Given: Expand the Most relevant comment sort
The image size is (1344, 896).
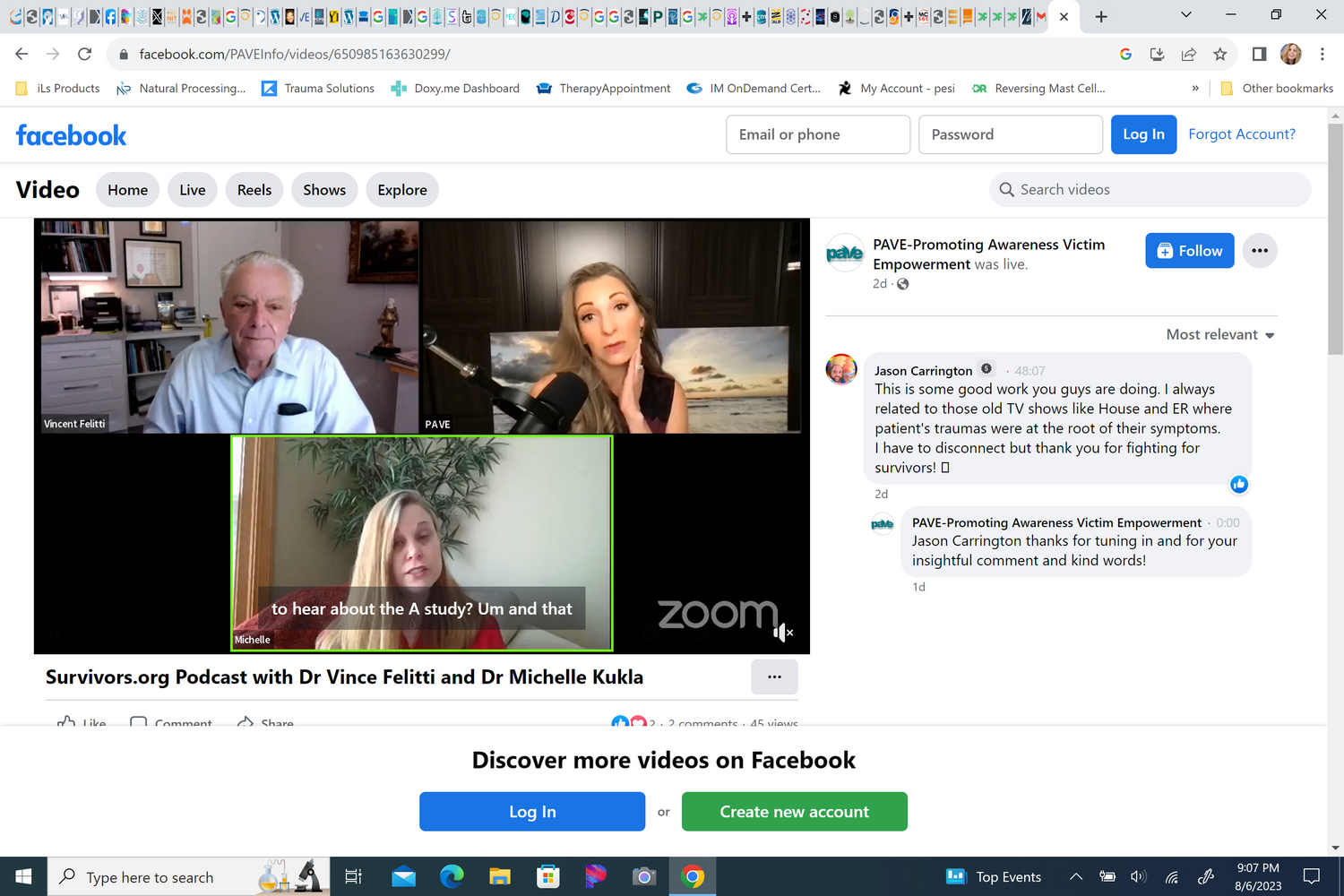Looking at the screenshot, I should 1220,335.
